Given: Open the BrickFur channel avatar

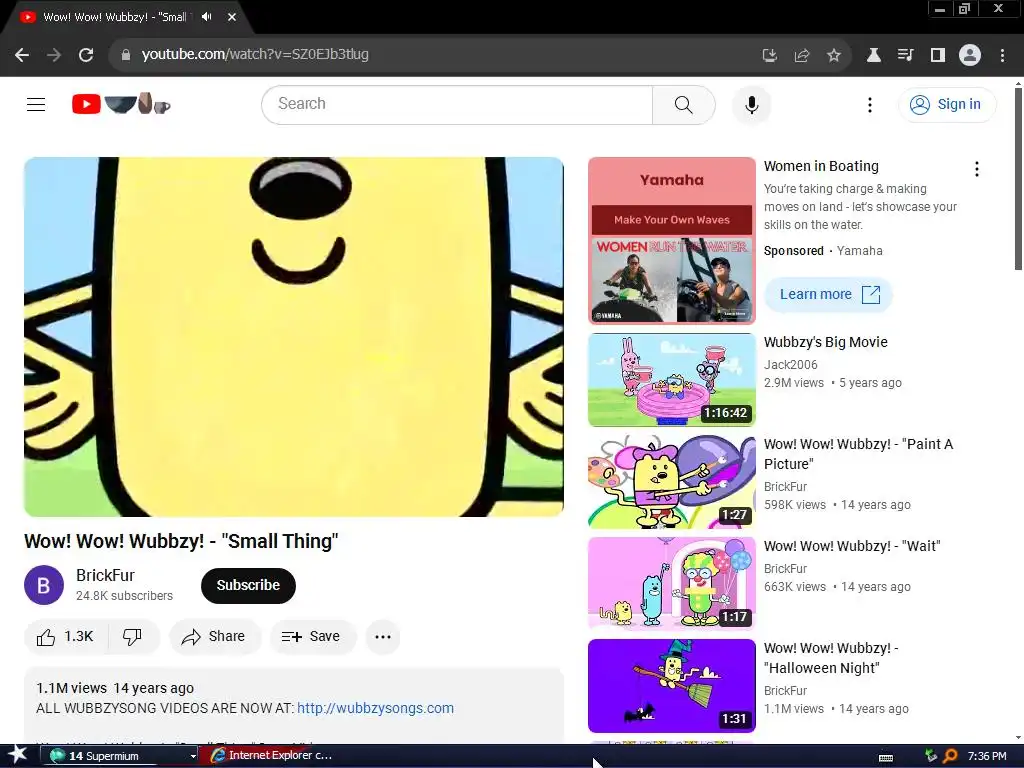Looking at the screenshot, I should coord(44,585).
